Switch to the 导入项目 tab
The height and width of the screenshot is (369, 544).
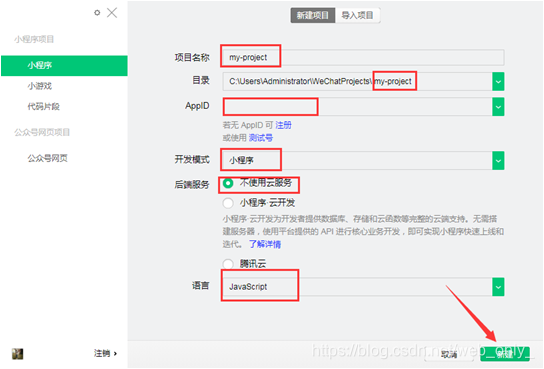pyautogui.click(x=357, y=15)
